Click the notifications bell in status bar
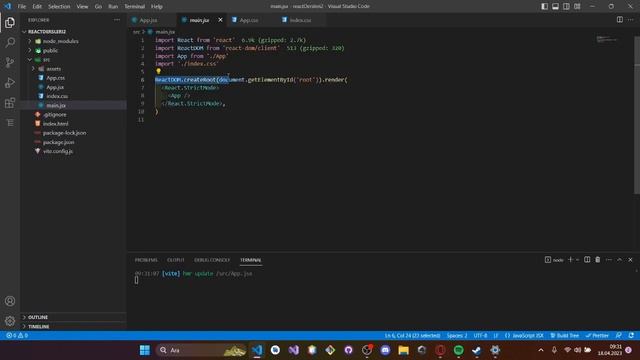The width and height of the screenshot is (640, 360). [631, 336]
